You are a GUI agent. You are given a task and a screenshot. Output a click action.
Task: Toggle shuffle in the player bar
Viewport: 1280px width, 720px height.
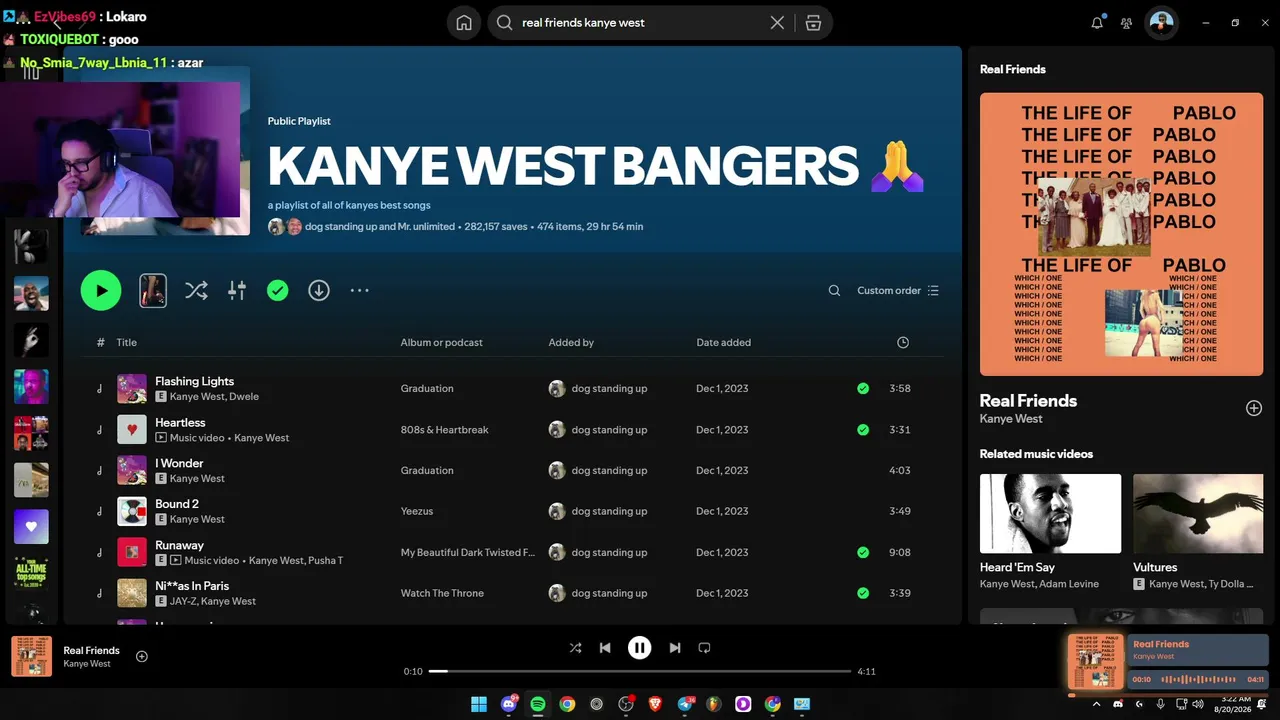click(x=575, y=648)
